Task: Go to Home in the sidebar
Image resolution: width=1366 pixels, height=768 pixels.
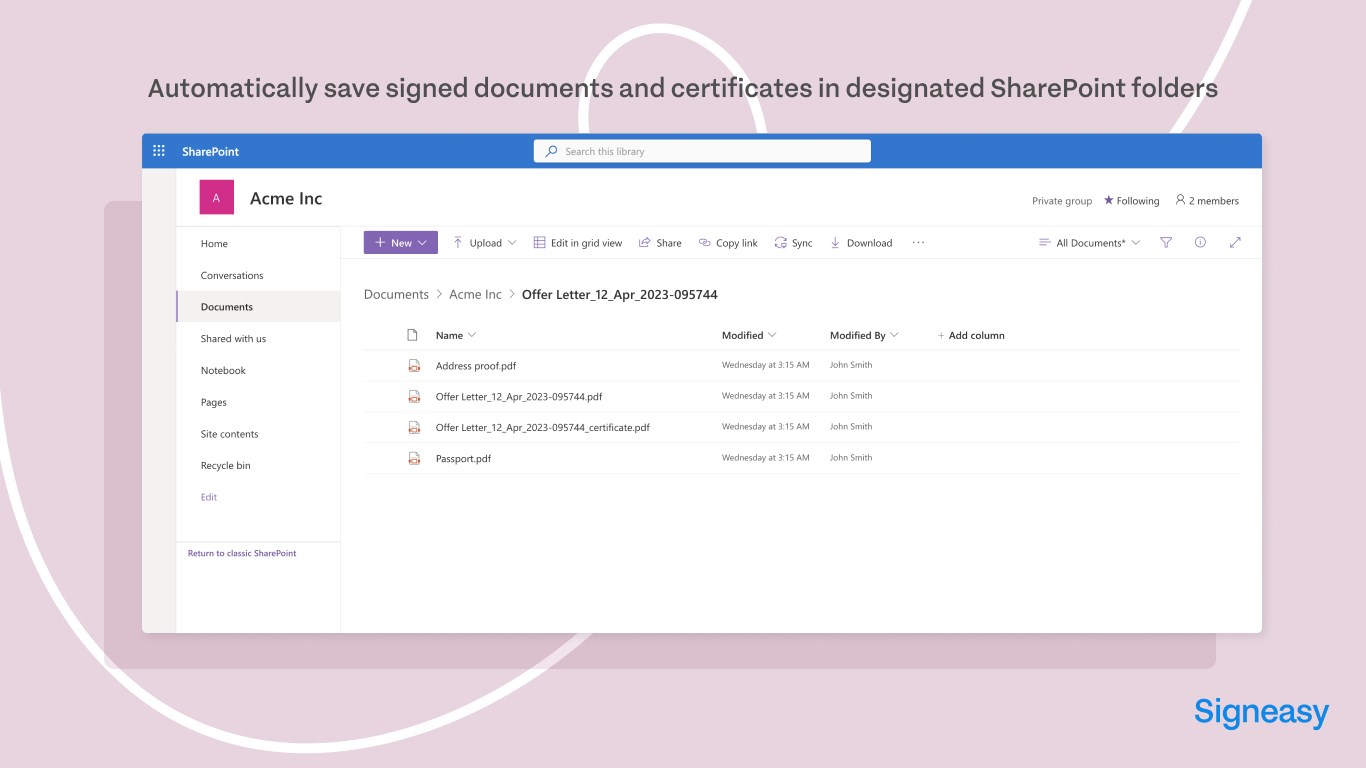Action: [x=214, y=244]
